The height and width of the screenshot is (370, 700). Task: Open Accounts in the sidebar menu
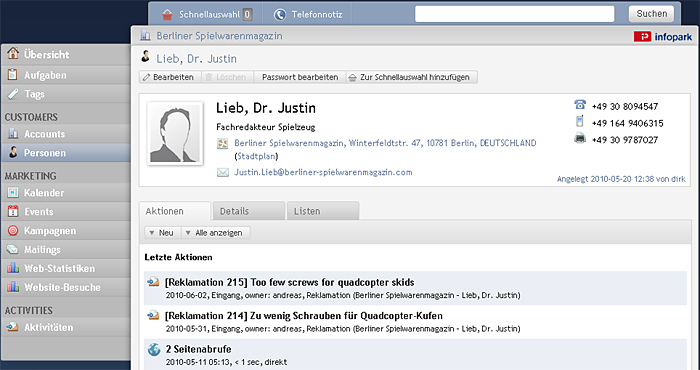coord(66,133)
